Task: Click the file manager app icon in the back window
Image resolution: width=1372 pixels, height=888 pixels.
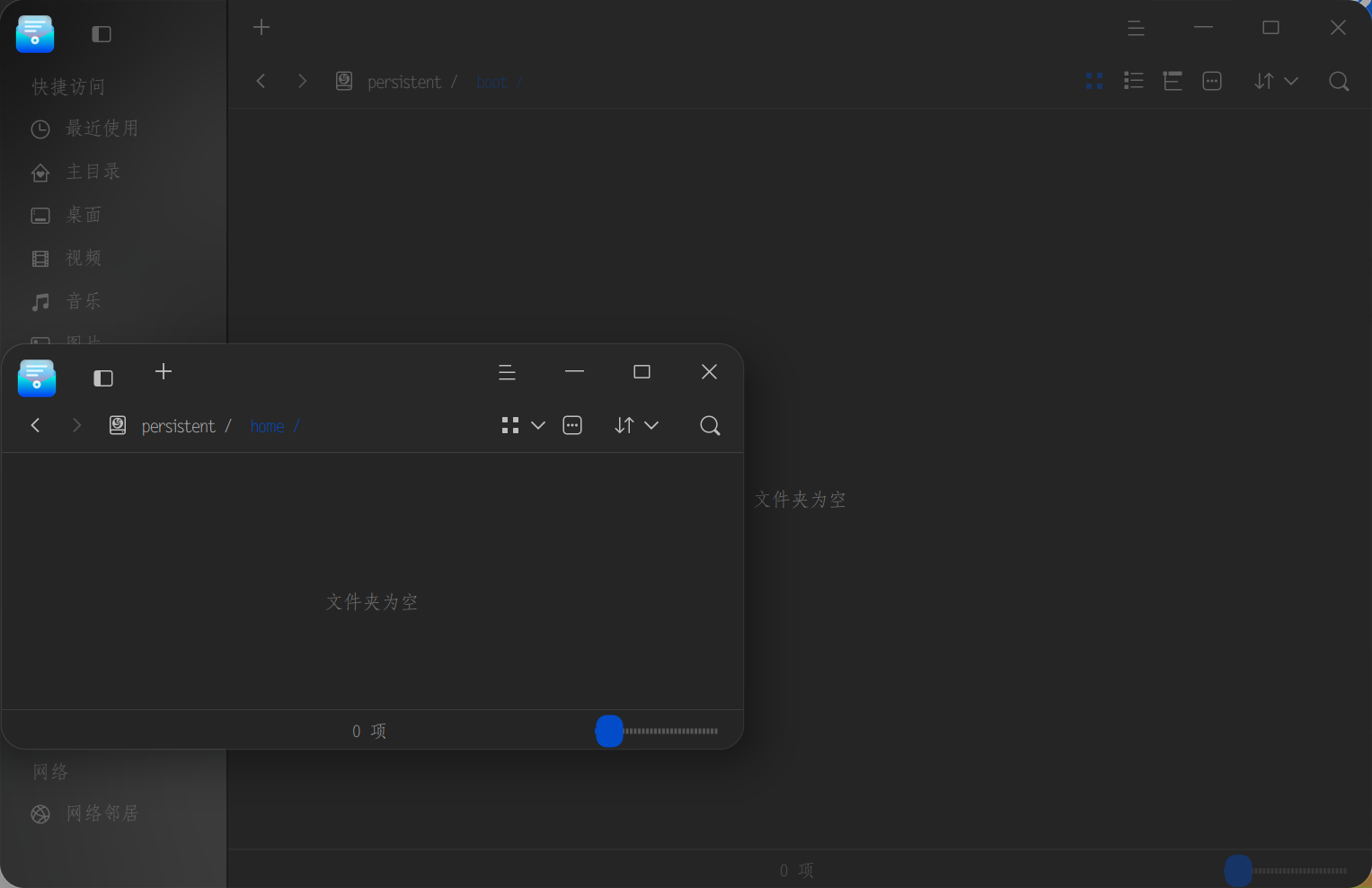Action: [x=35, y=34]
